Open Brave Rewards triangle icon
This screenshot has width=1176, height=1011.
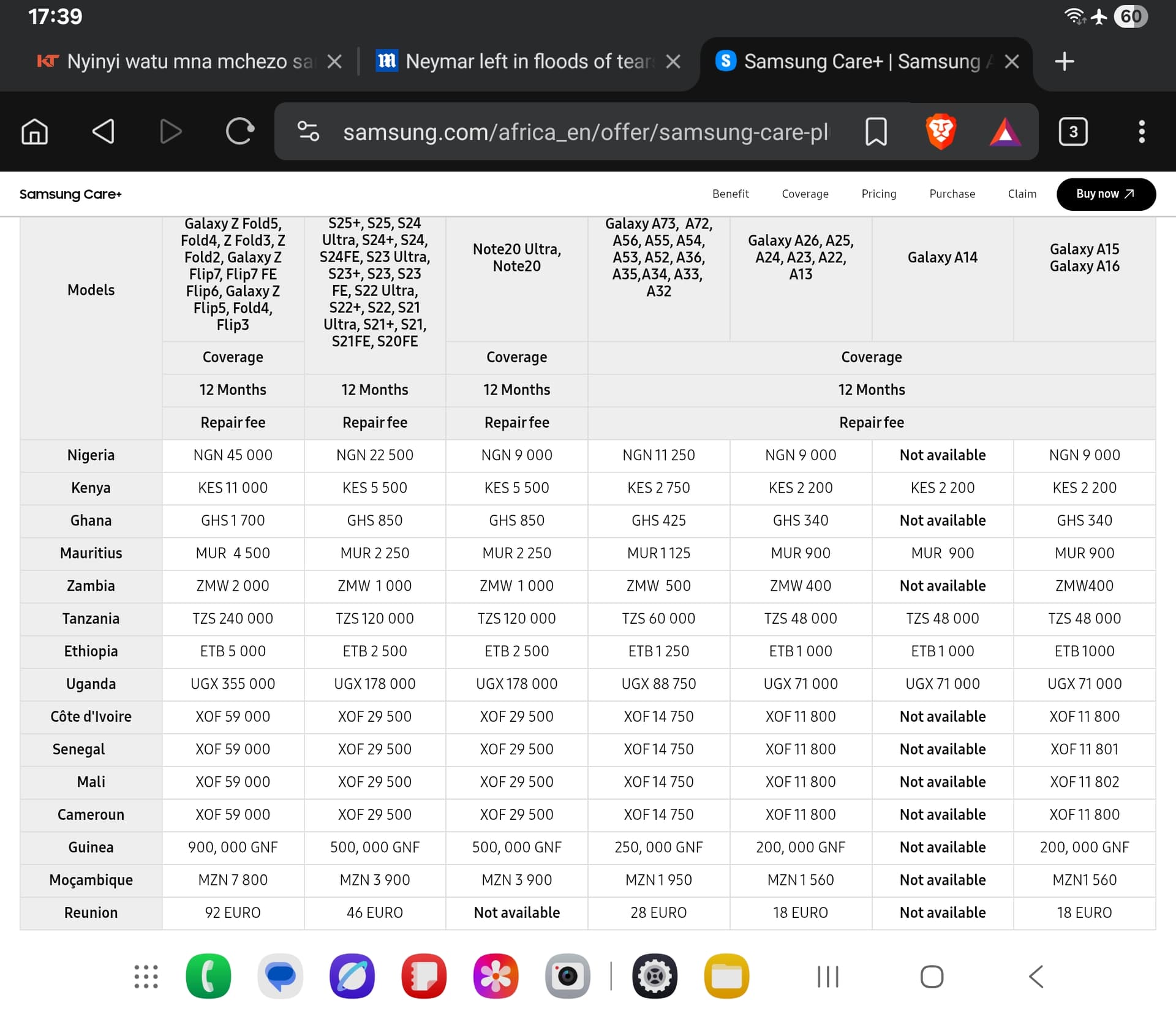(1005, 132)
